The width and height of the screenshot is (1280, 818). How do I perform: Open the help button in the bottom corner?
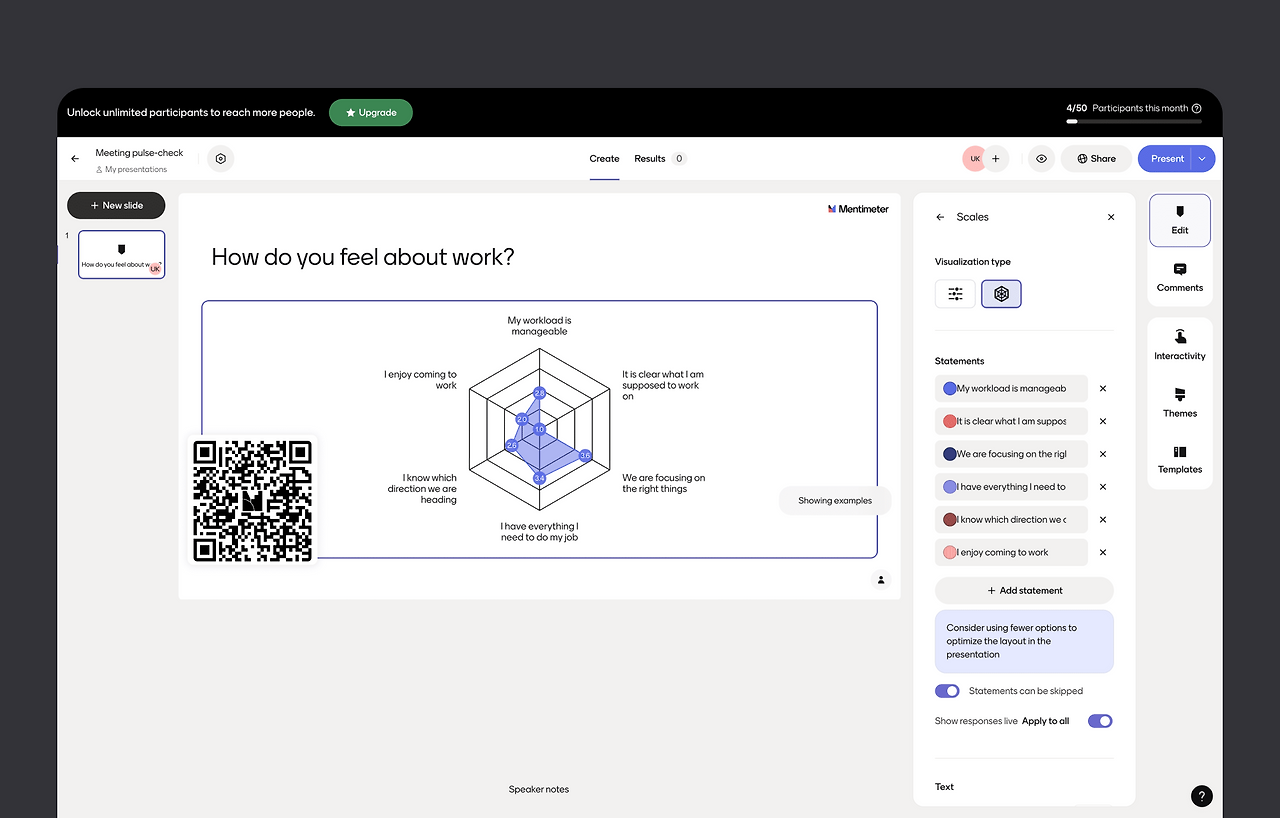1202,796
